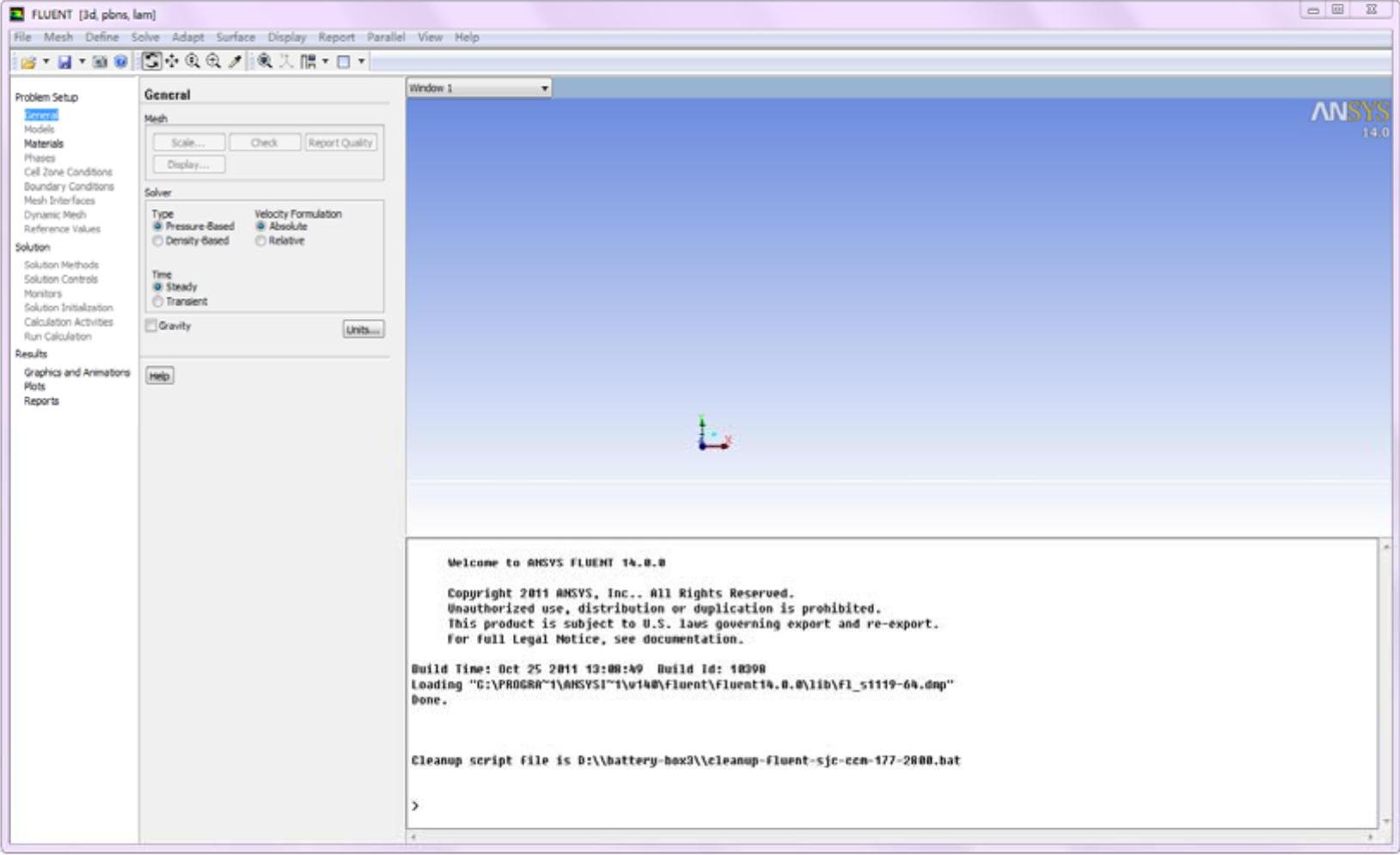Click the fit-to-window magnifier icon
1400x855 pixels.
click(x=265, y=61)
